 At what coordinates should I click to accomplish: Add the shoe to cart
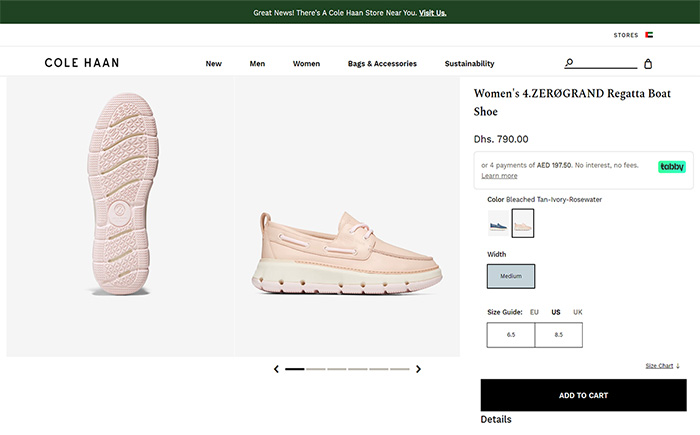(583, 395)
